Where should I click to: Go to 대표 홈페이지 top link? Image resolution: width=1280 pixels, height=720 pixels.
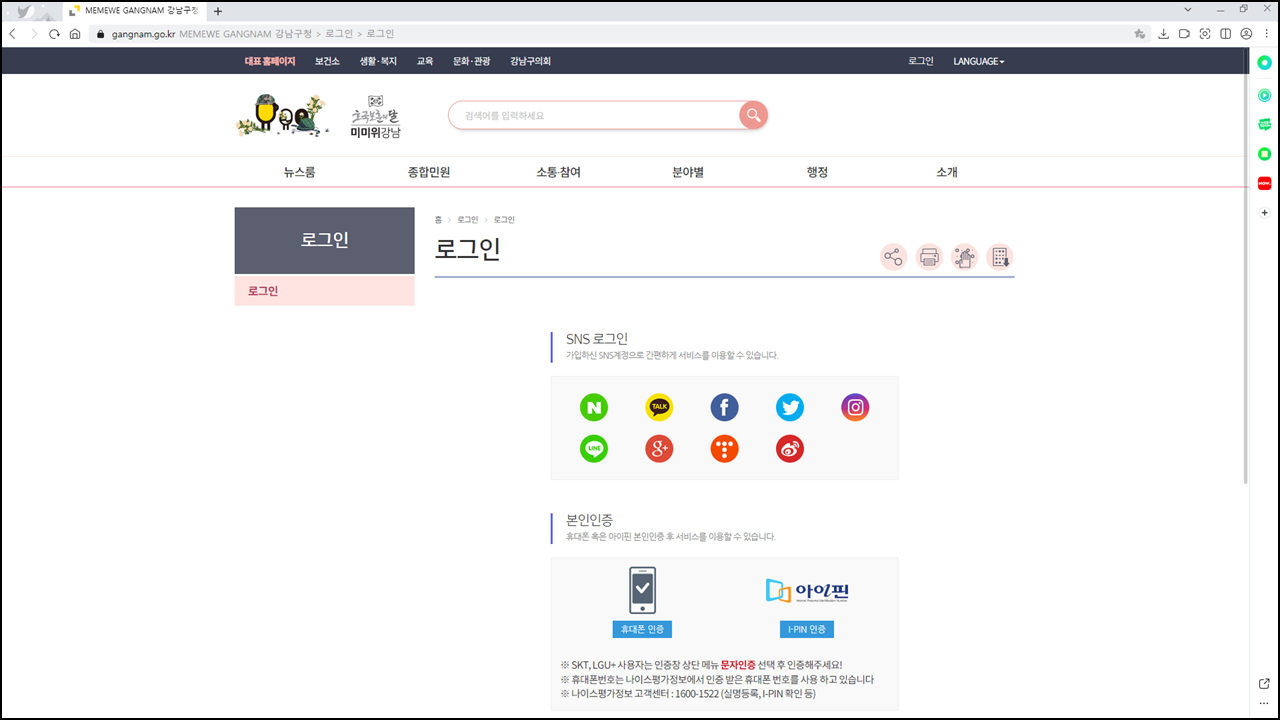tap(270, 61)
